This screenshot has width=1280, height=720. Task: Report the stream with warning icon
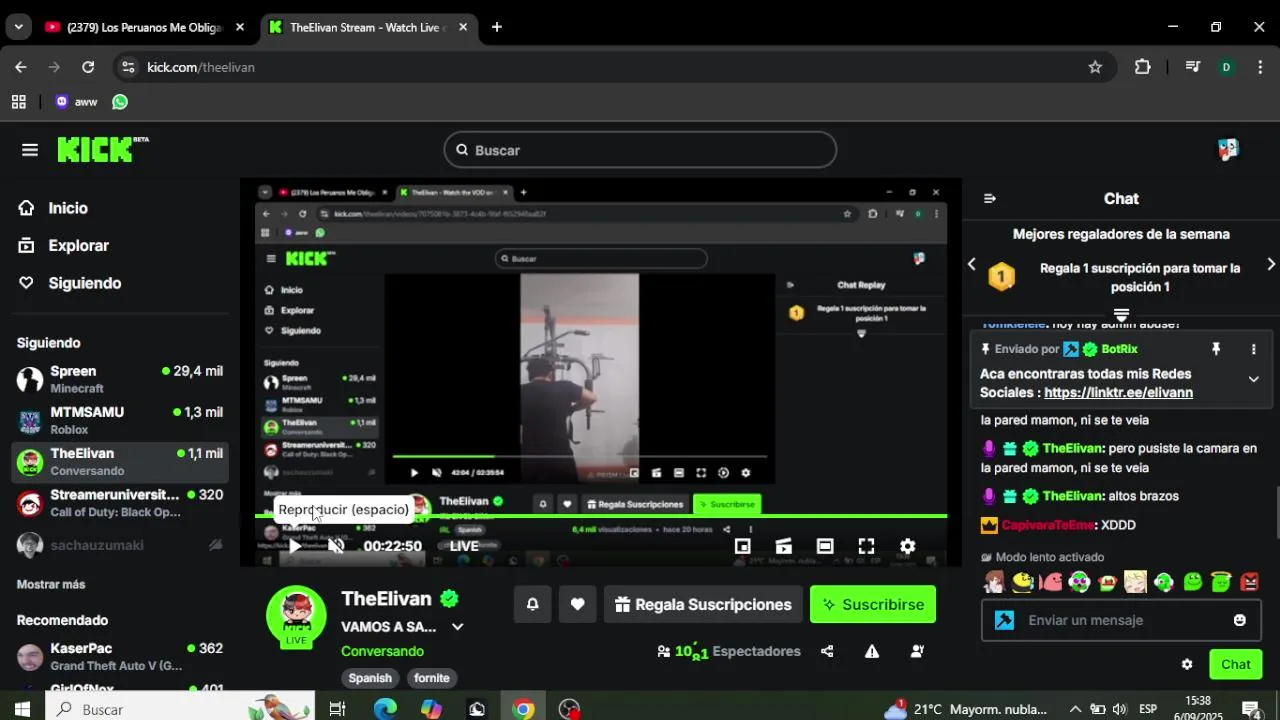tap(872, 651)
